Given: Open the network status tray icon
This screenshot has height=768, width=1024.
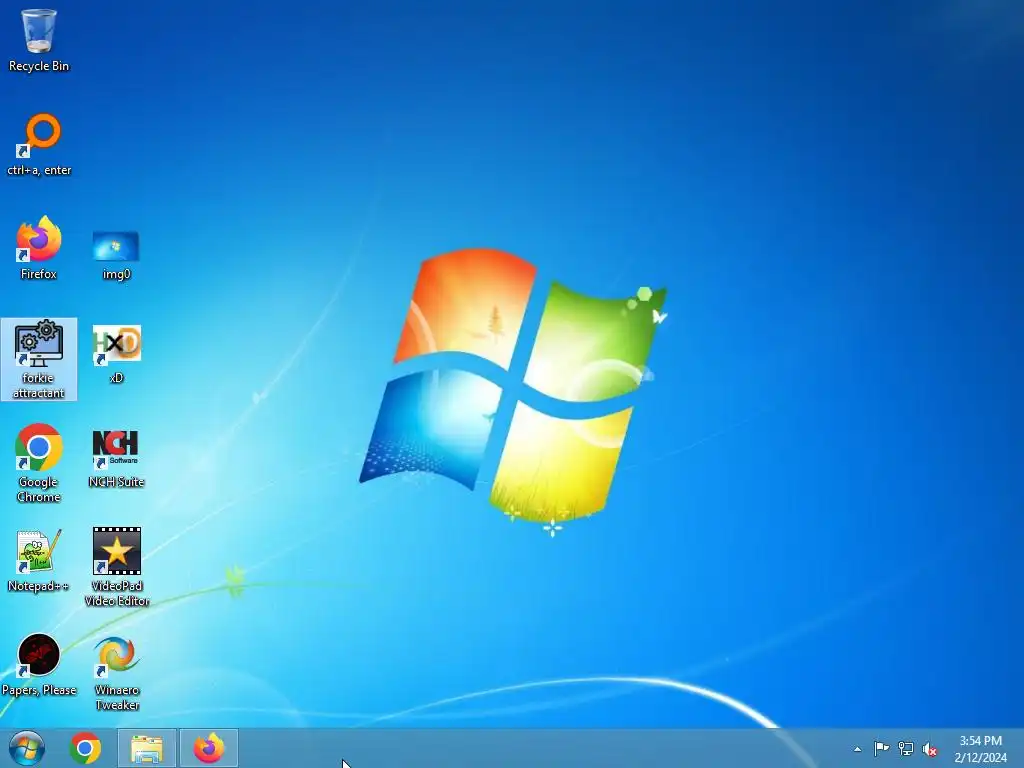Looking at the screenshot, I should [x=906, y=748].
